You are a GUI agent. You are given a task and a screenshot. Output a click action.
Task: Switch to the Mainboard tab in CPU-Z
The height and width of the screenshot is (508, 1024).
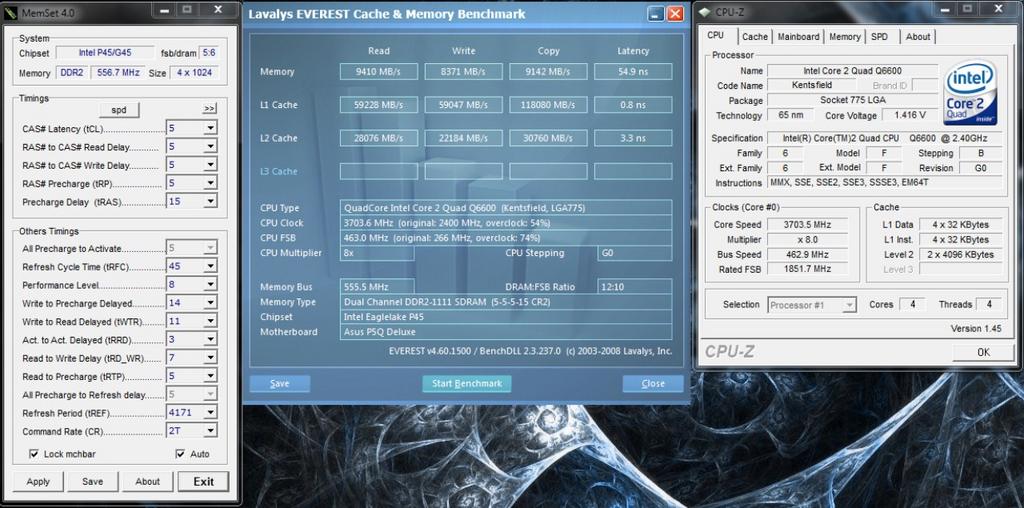click(x=798, y=37)
